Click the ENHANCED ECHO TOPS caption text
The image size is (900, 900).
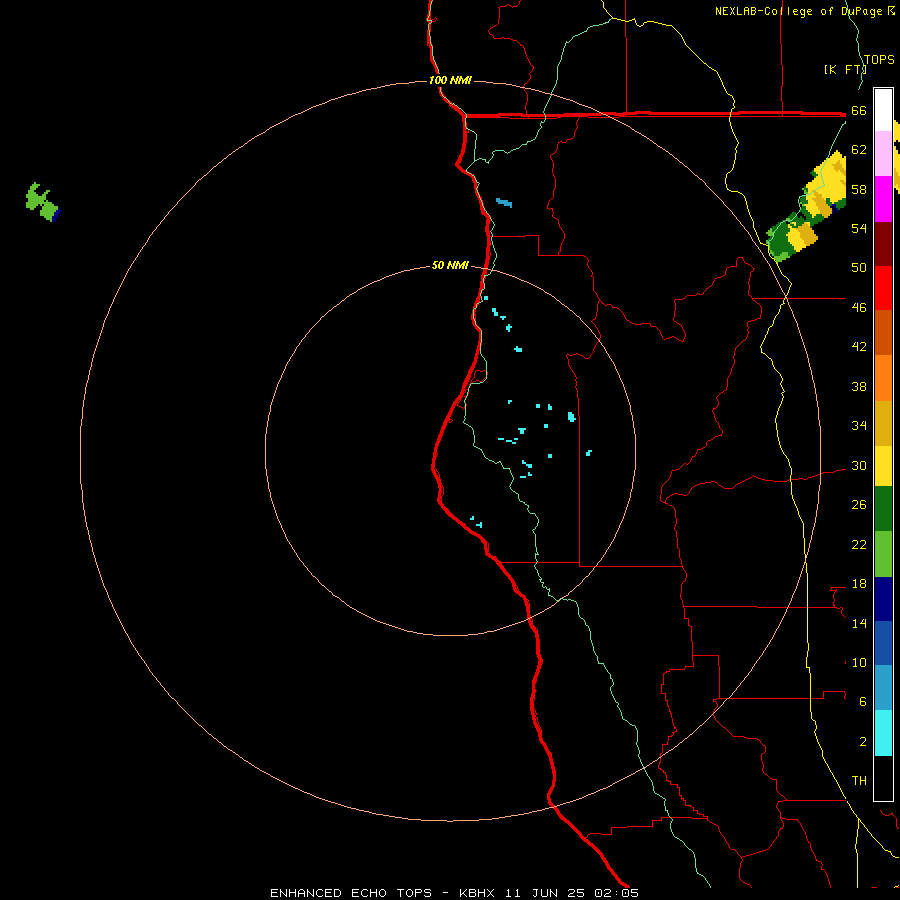tap(351, 893)
